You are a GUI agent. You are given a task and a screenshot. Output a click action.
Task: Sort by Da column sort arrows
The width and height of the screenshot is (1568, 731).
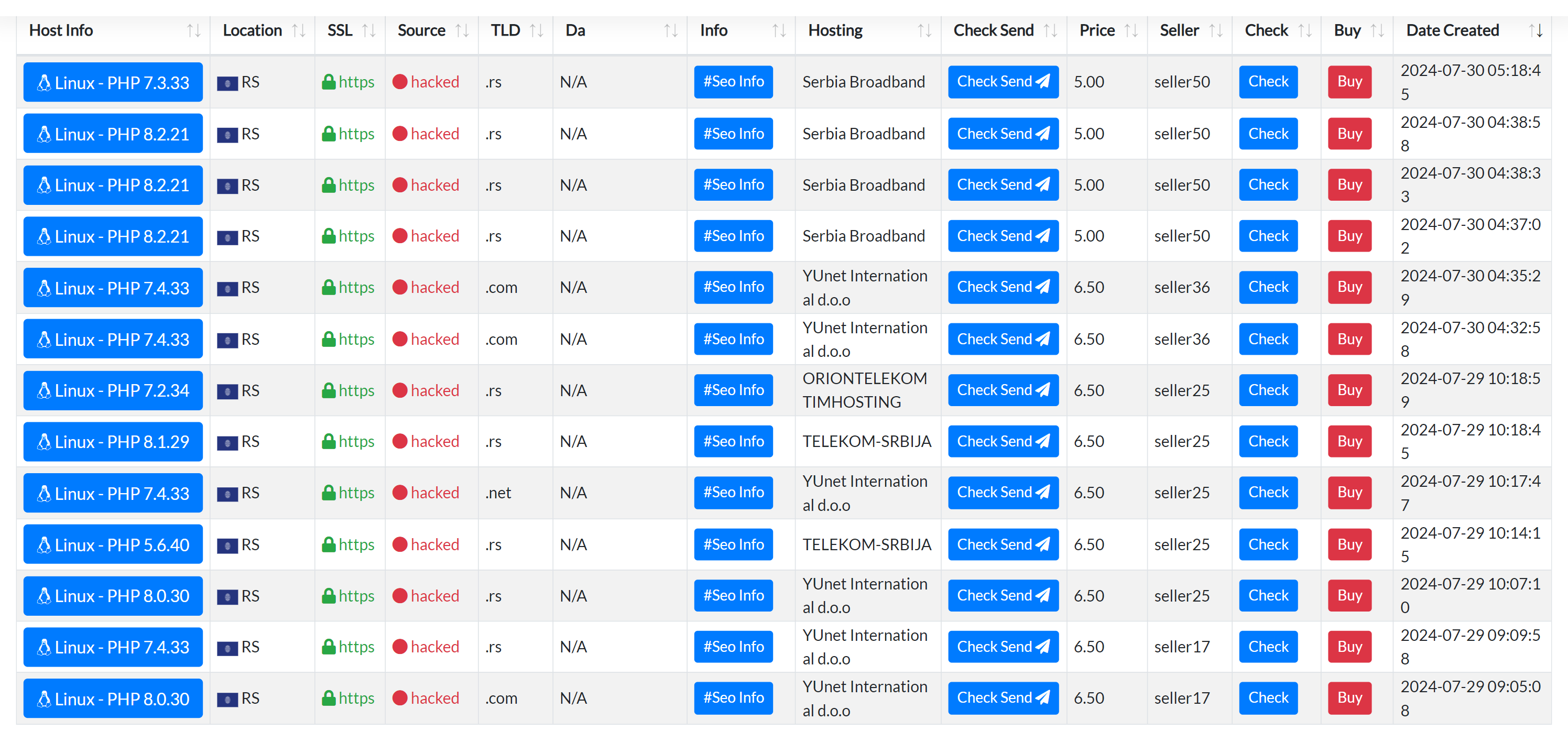tap(671, 30)
